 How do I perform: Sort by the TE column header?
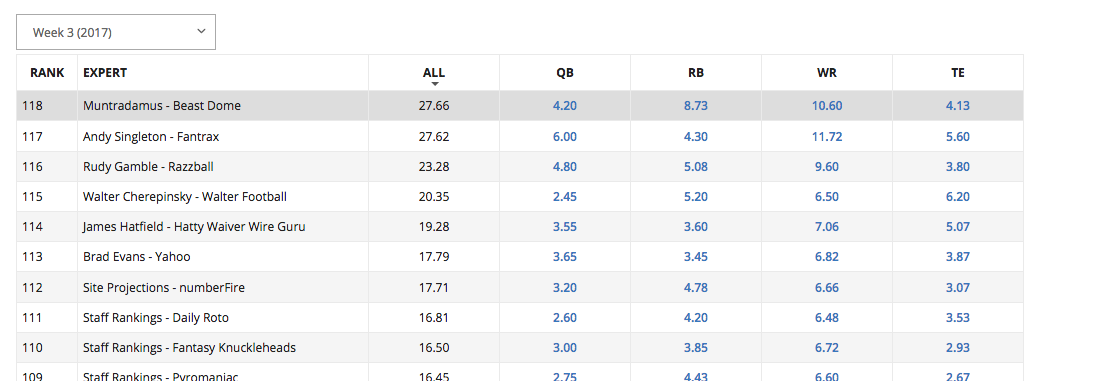click(958, 73)
